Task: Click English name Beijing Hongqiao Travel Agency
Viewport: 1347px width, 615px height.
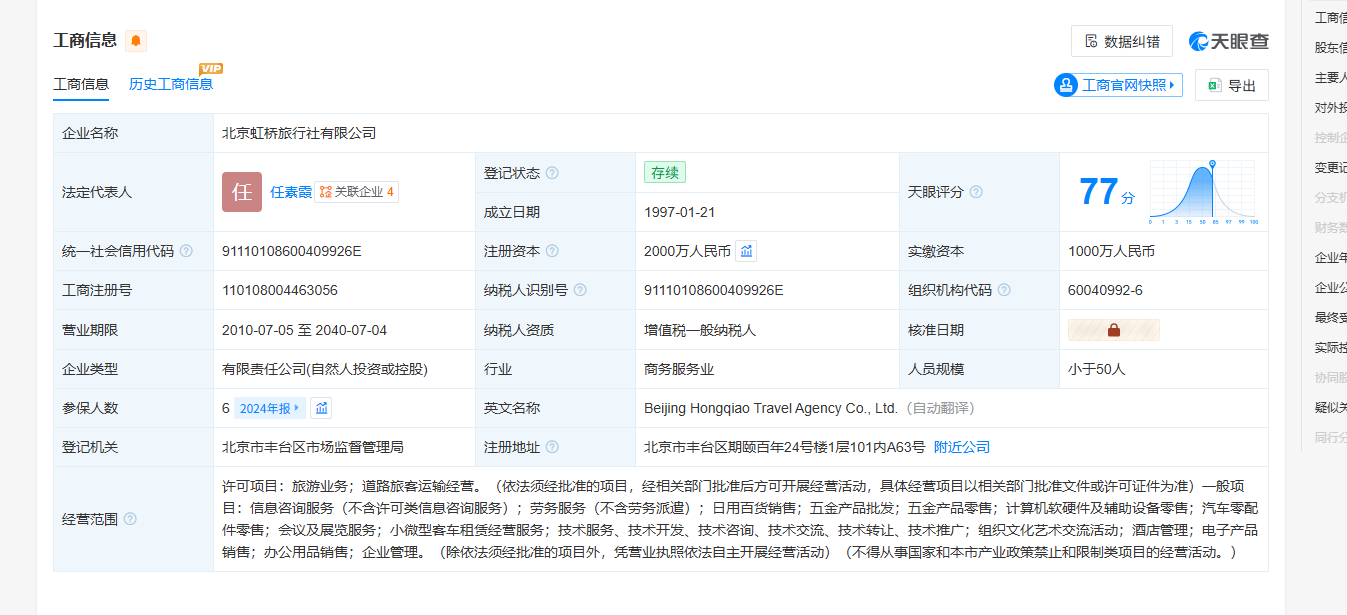Action: tap(771, 408)
